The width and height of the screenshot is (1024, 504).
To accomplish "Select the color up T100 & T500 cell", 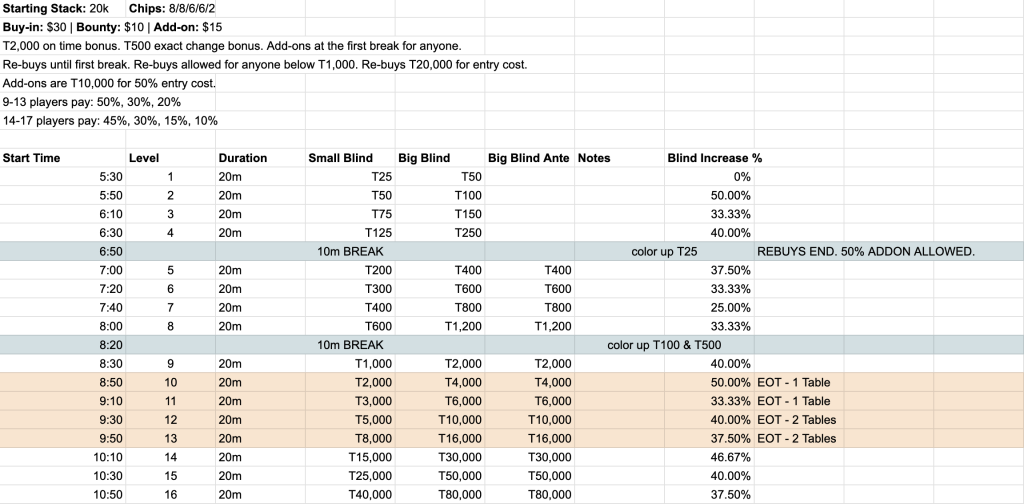I will click(x=664, y=345).
